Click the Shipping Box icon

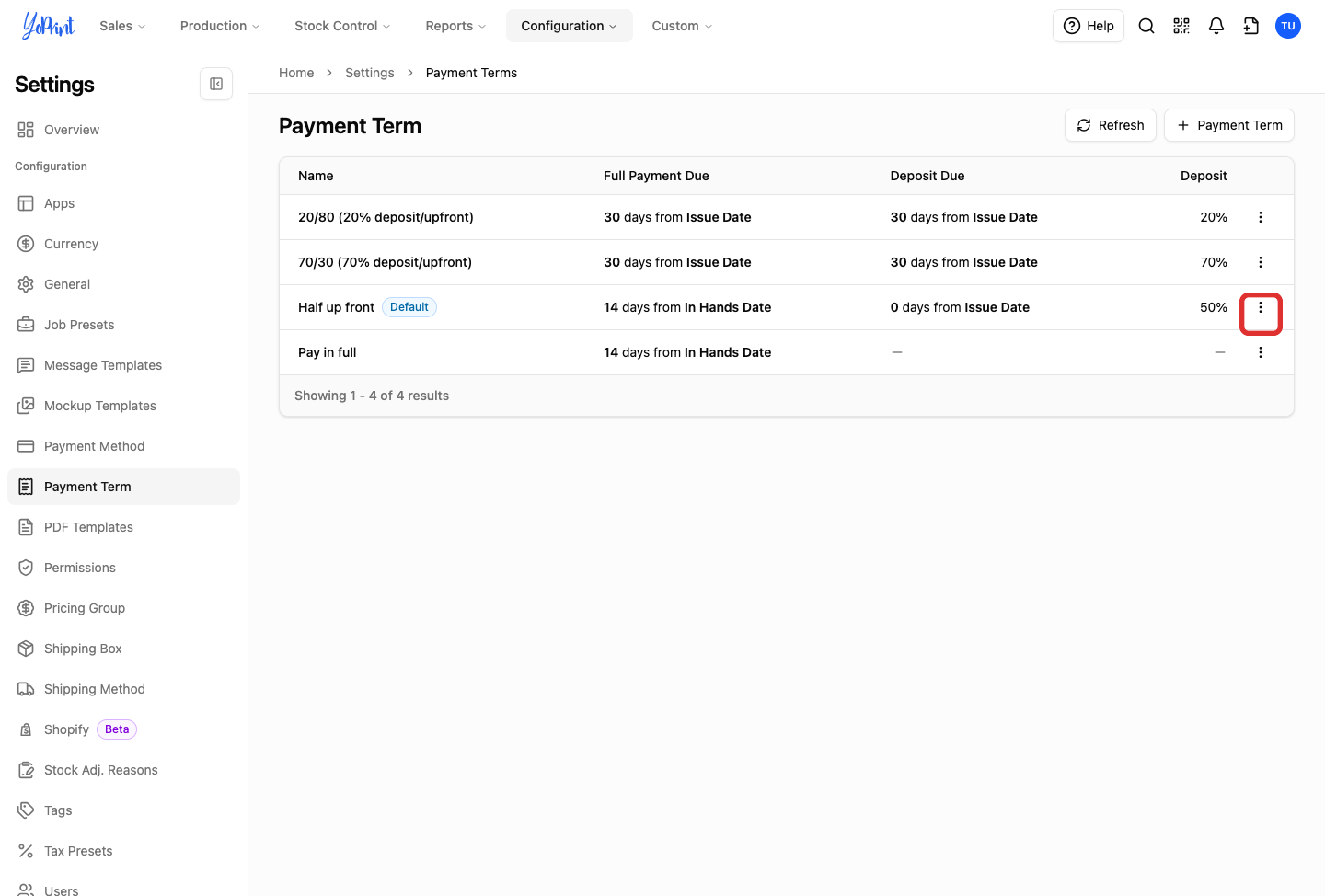pyautogui.click(x=26, y=649)
